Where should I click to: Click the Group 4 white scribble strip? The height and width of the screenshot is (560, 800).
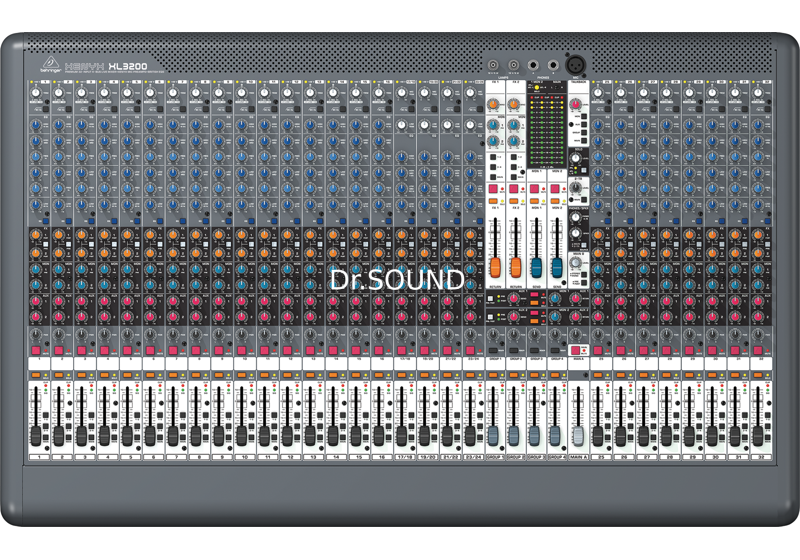pos(557,364)
